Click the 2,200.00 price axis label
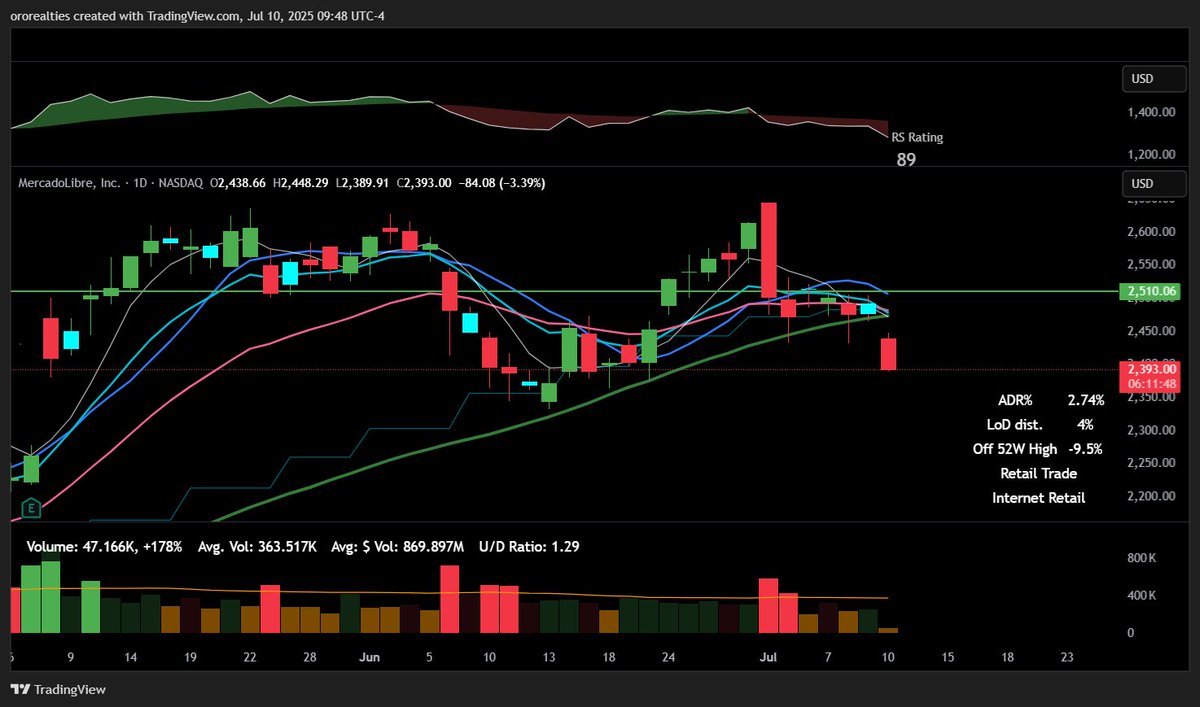 1152,497
